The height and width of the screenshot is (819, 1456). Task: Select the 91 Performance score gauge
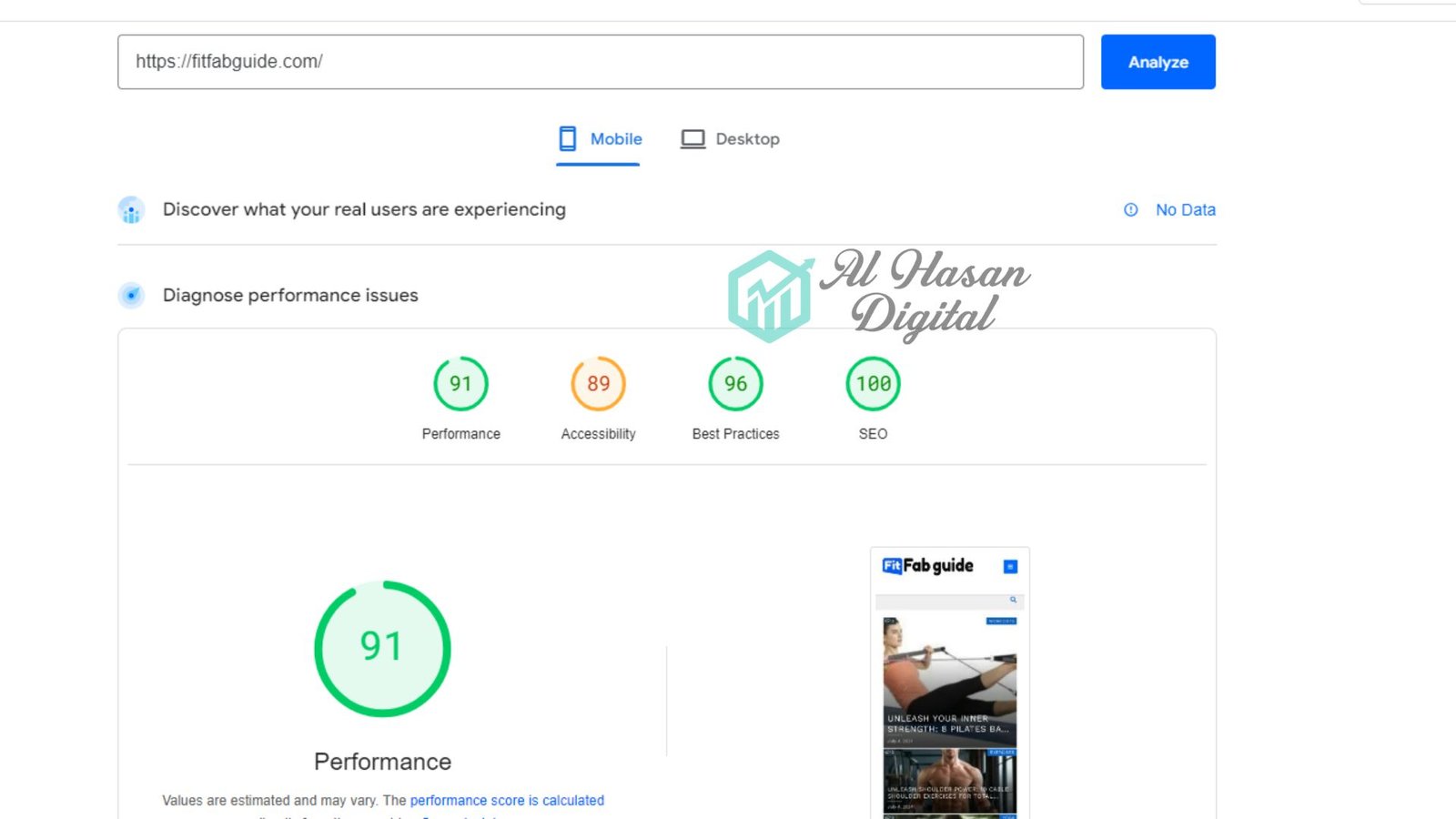(460, 383)
